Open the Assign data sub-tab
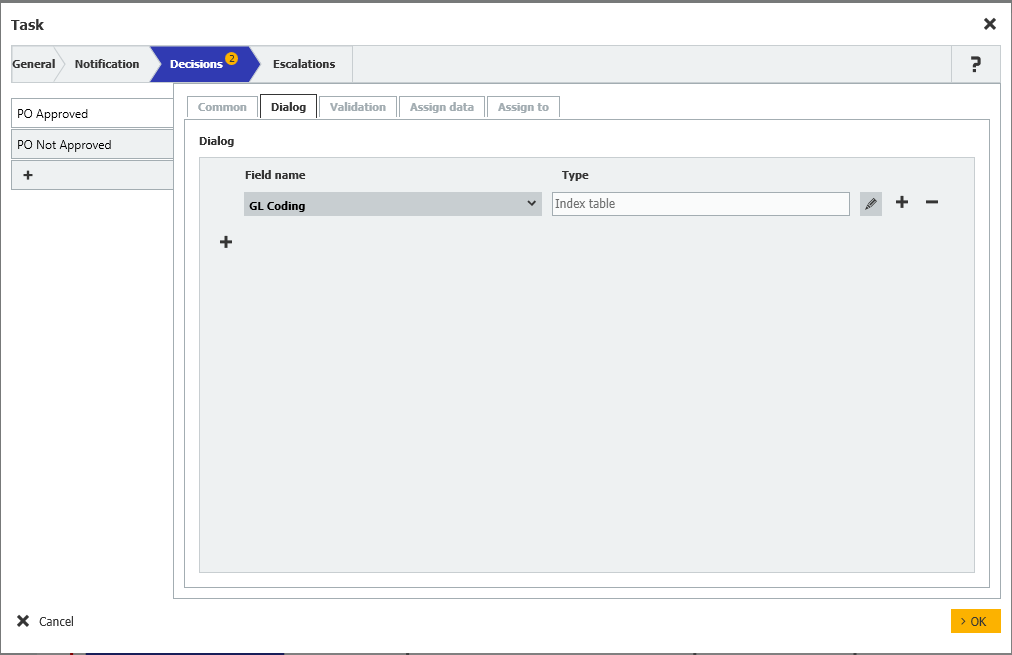1012x655 pixels. pyautogui.click(x=441, y=107)
